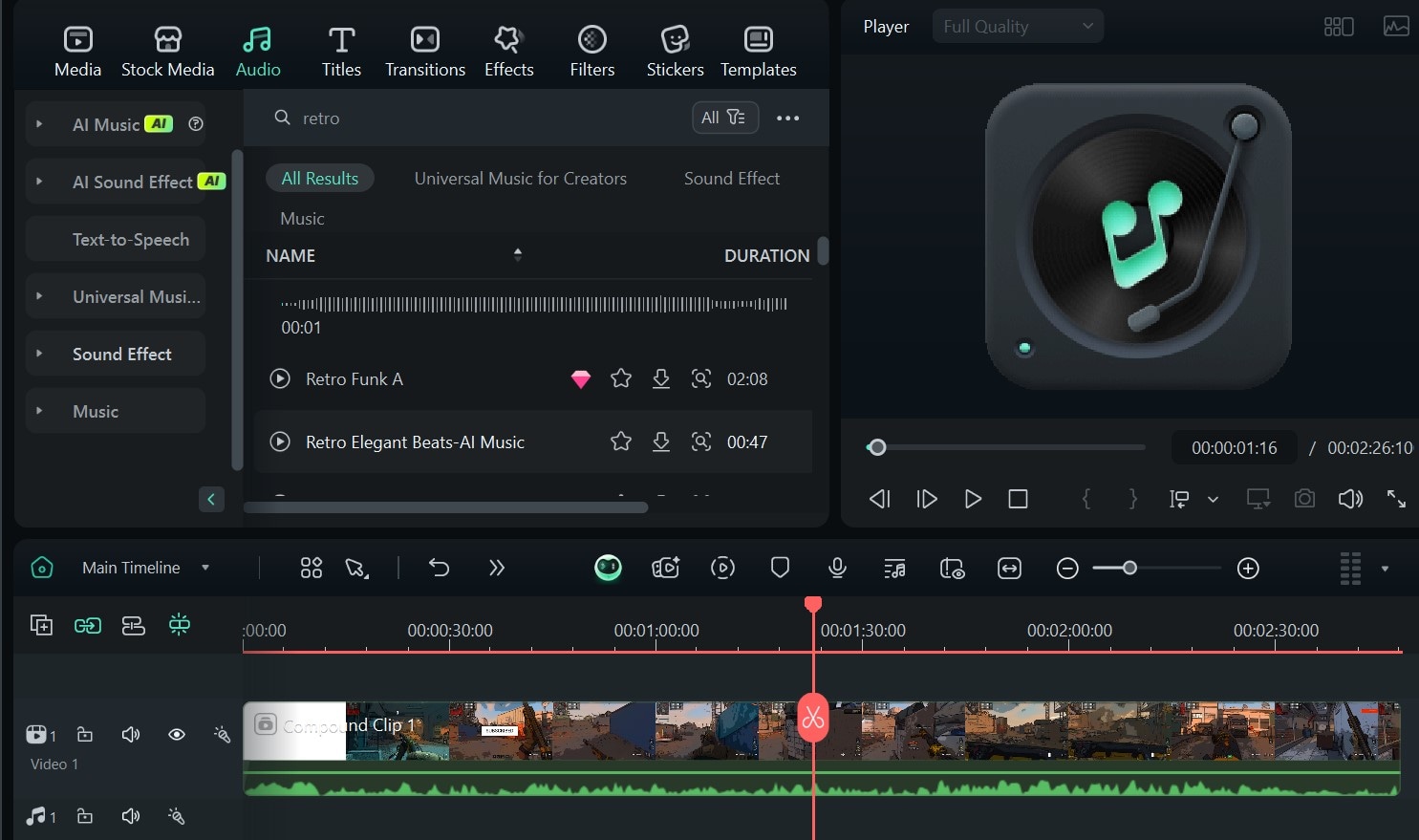This screenshot has width=1419, height=840.
Task: Open the Filters tab
Action: [592, 52]
